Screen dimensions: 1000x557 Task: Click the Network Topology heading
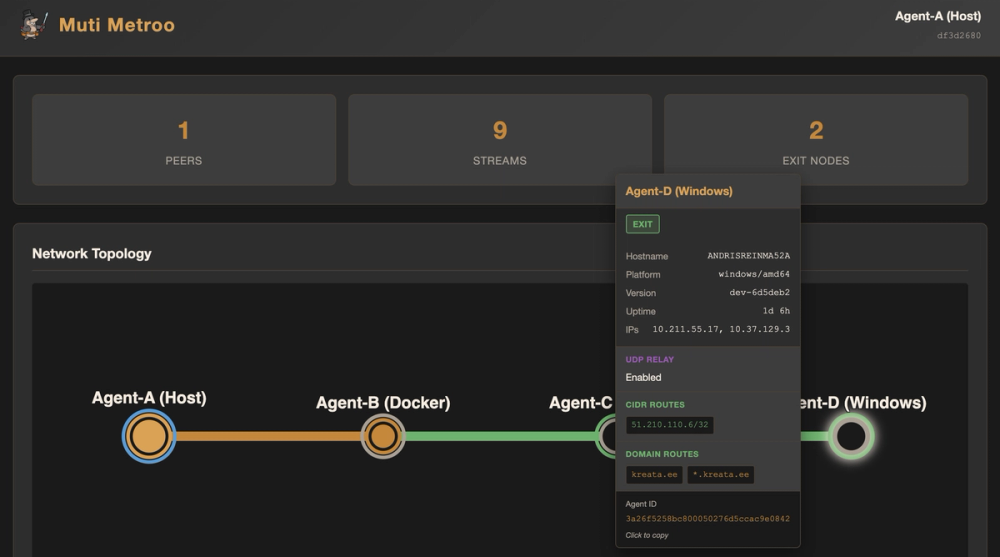pyautogui.click(x=92, y=254)
